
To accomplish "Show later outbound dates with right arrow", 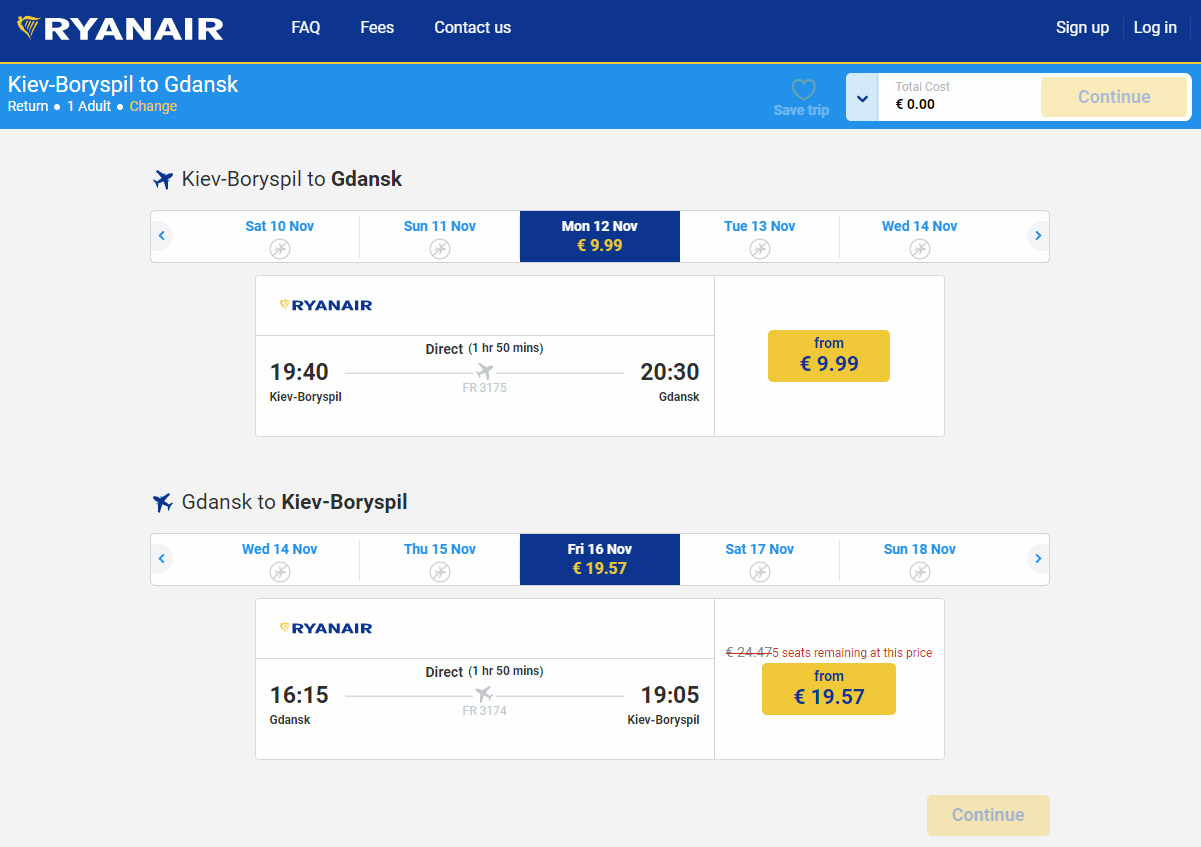I will 1038,236.
